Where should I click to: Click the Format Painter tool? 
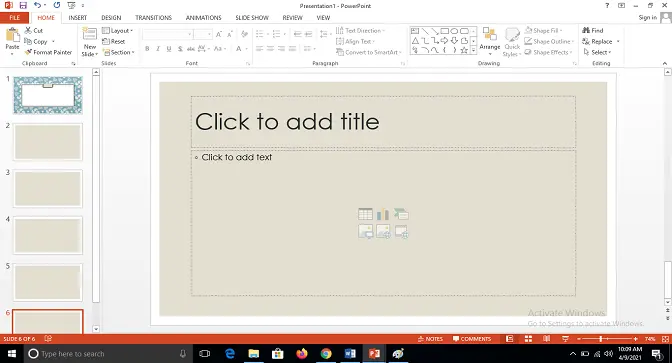[48, 52]
